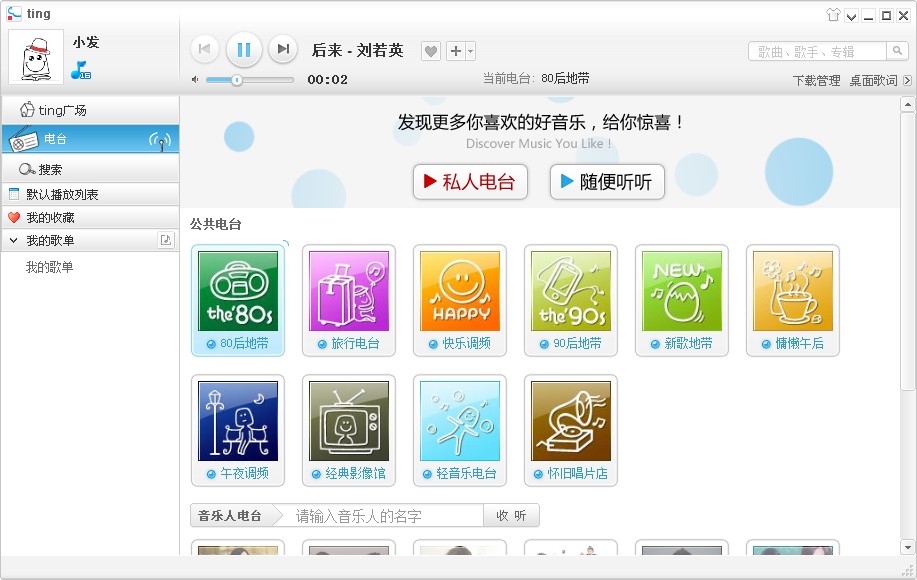Open the skin shirt icon in title bar
Image resolution: width=917 pixels, height=580 pixels.
pyautogui.click(x=833, y=15)
